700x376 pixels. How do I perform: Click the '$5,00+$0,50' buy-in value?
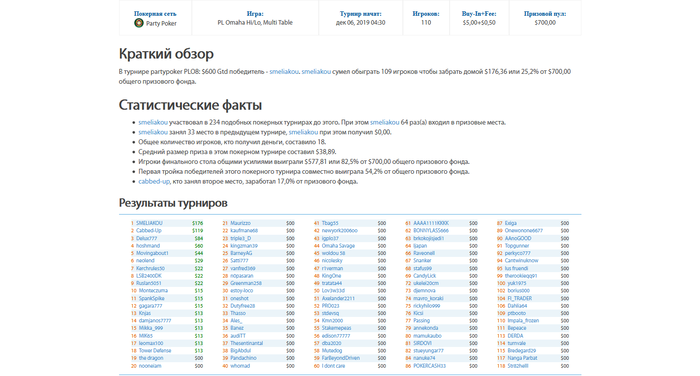click(479, 23)
